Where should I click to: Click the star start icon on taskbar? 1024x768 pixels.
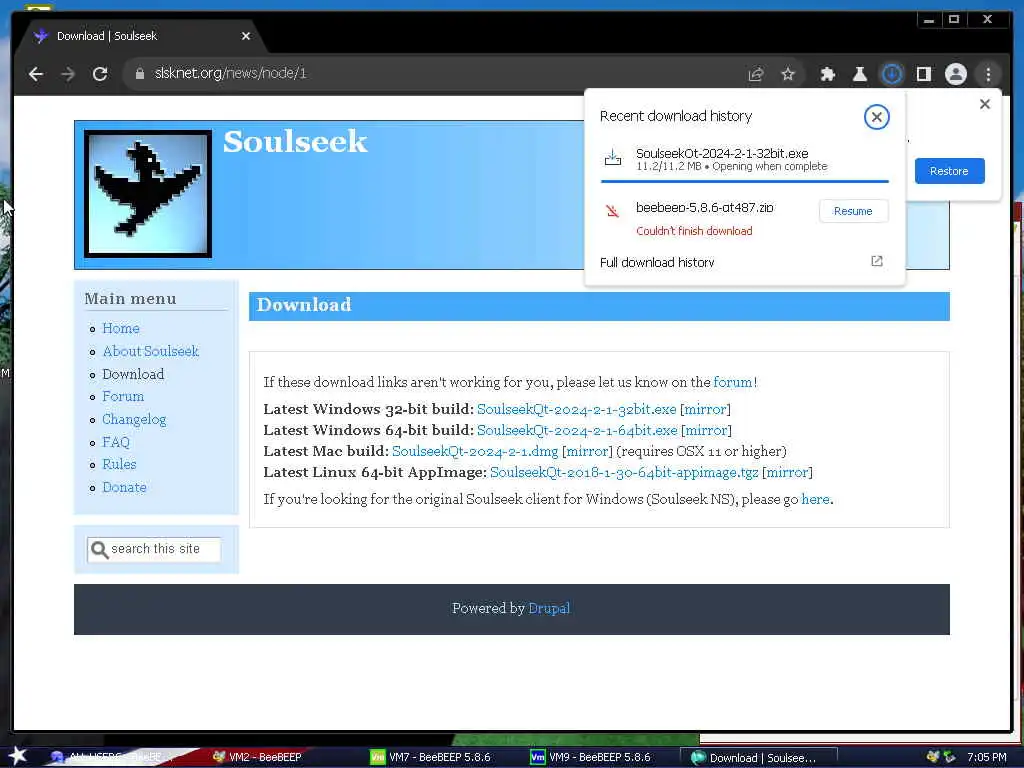pos(18,756)
